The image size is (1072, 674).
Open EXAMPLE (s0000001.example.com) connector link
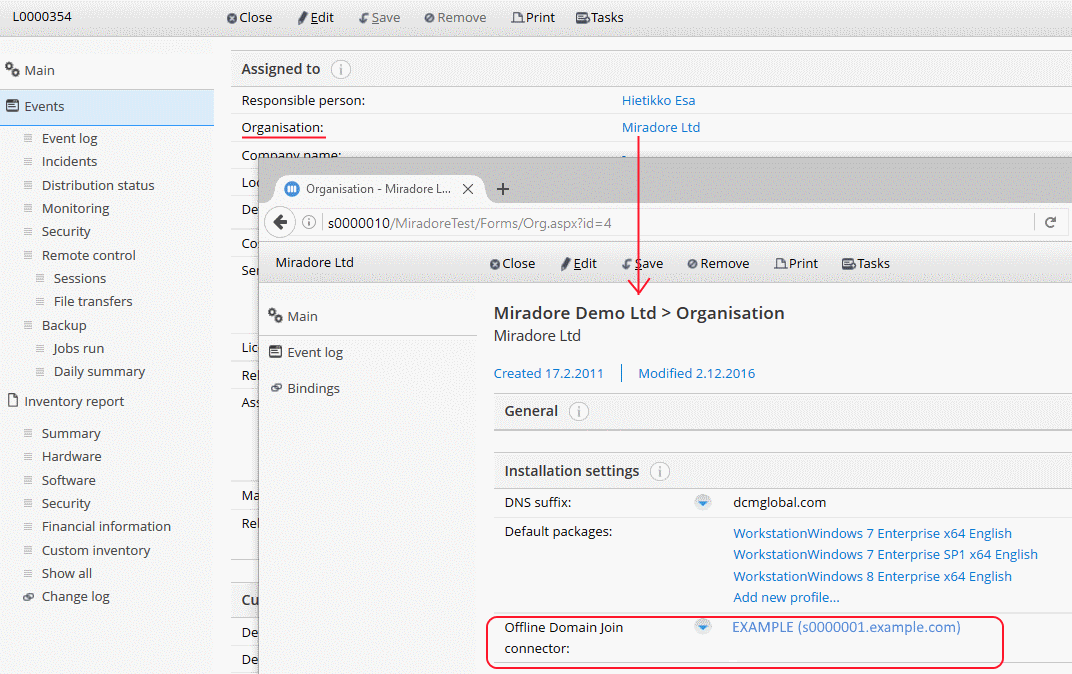[846, 627]
